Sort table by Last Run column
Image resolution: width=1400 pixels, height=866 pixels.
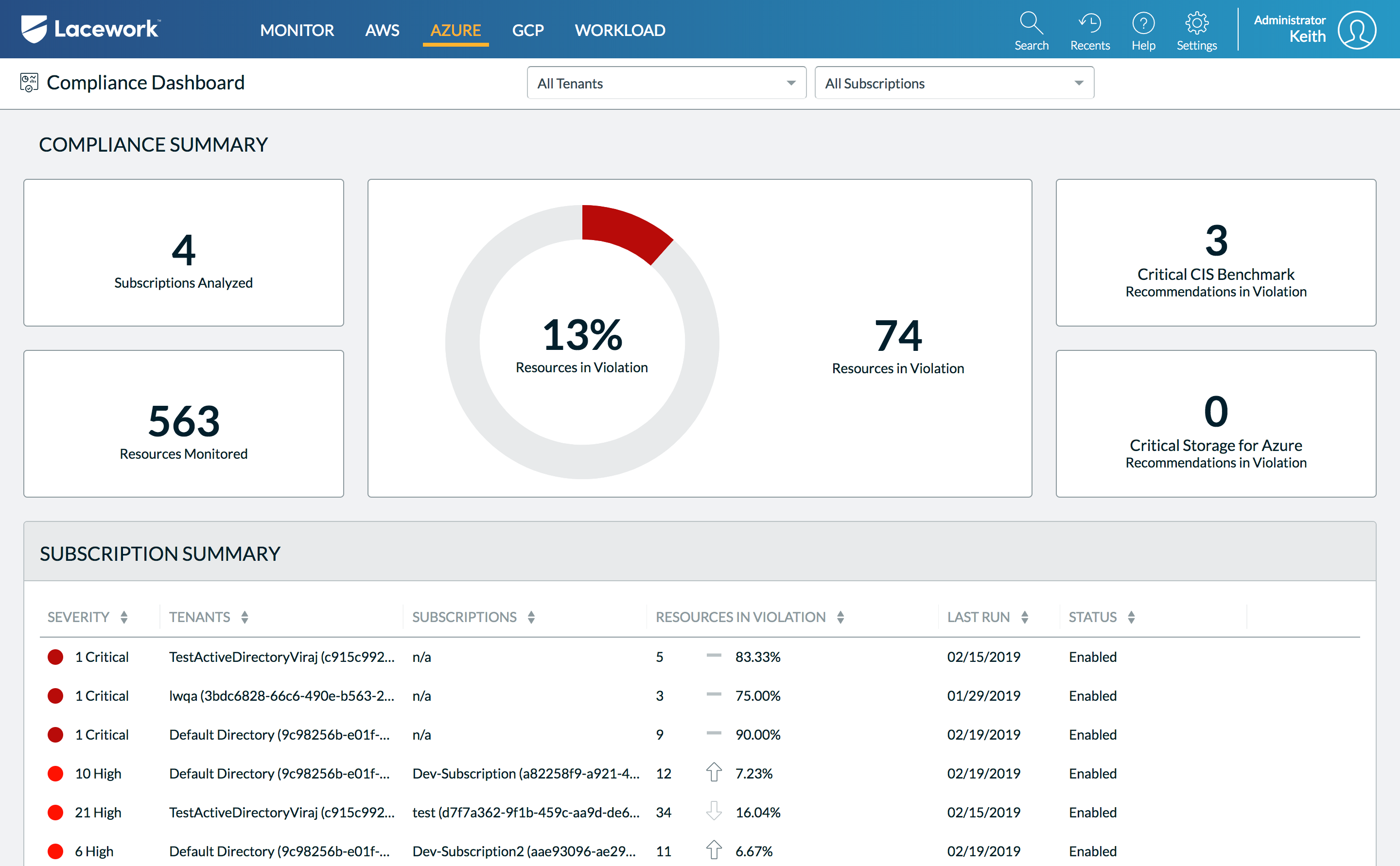coord(1024,617)
